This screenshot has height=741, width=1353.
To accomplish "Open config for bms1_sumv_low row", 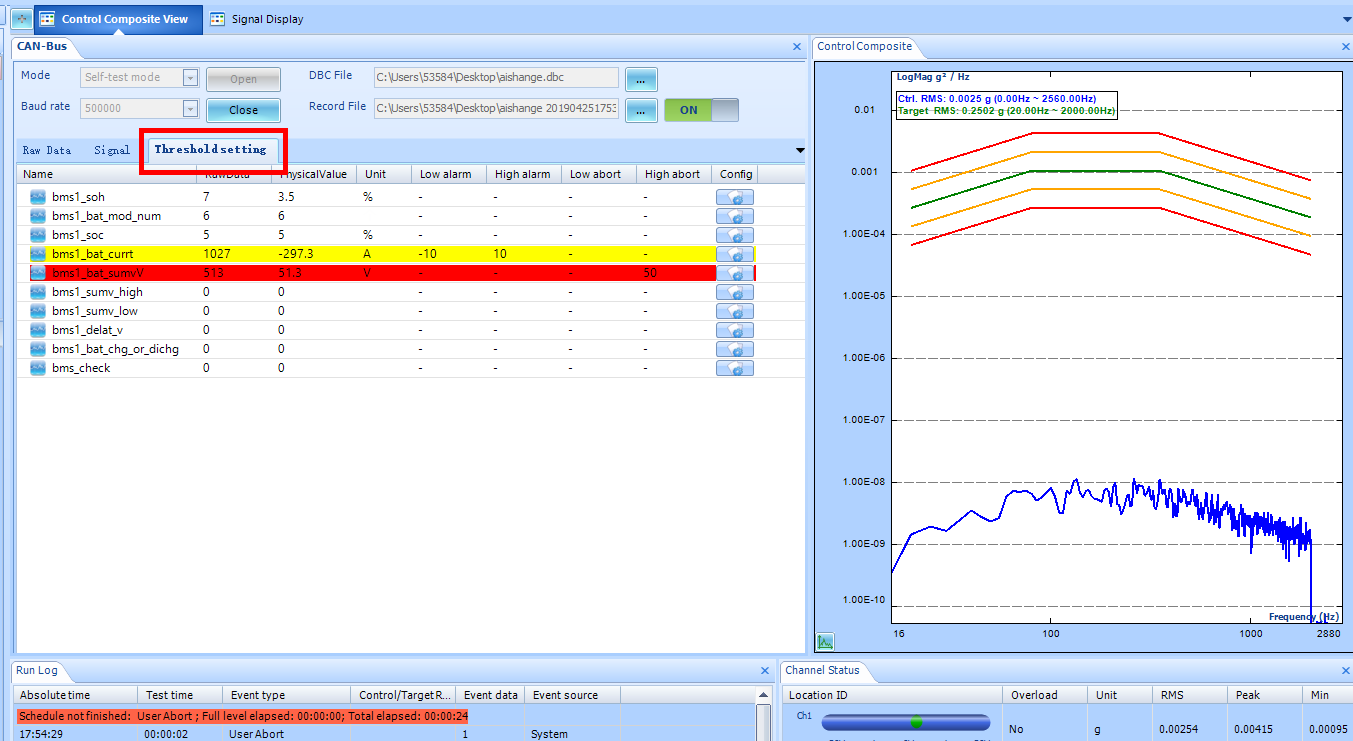I will 735,311.
